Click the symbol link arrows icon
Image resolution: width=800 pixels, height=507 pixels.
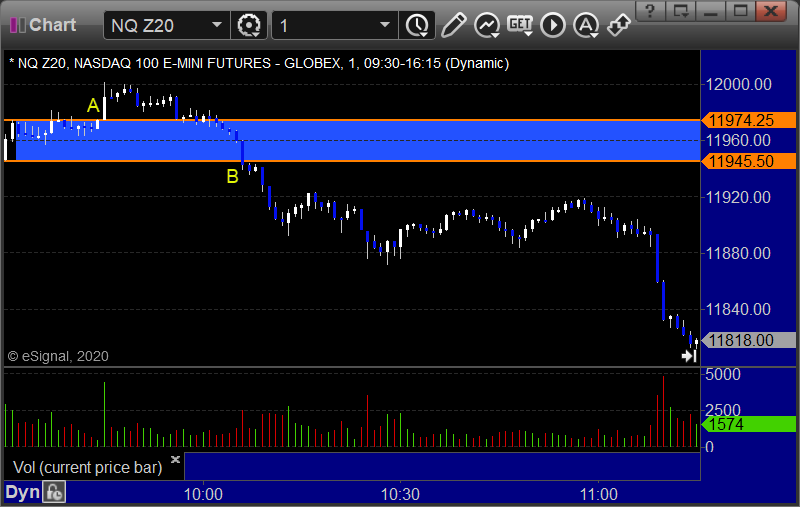pyautogui.click(x=619, y=25)
